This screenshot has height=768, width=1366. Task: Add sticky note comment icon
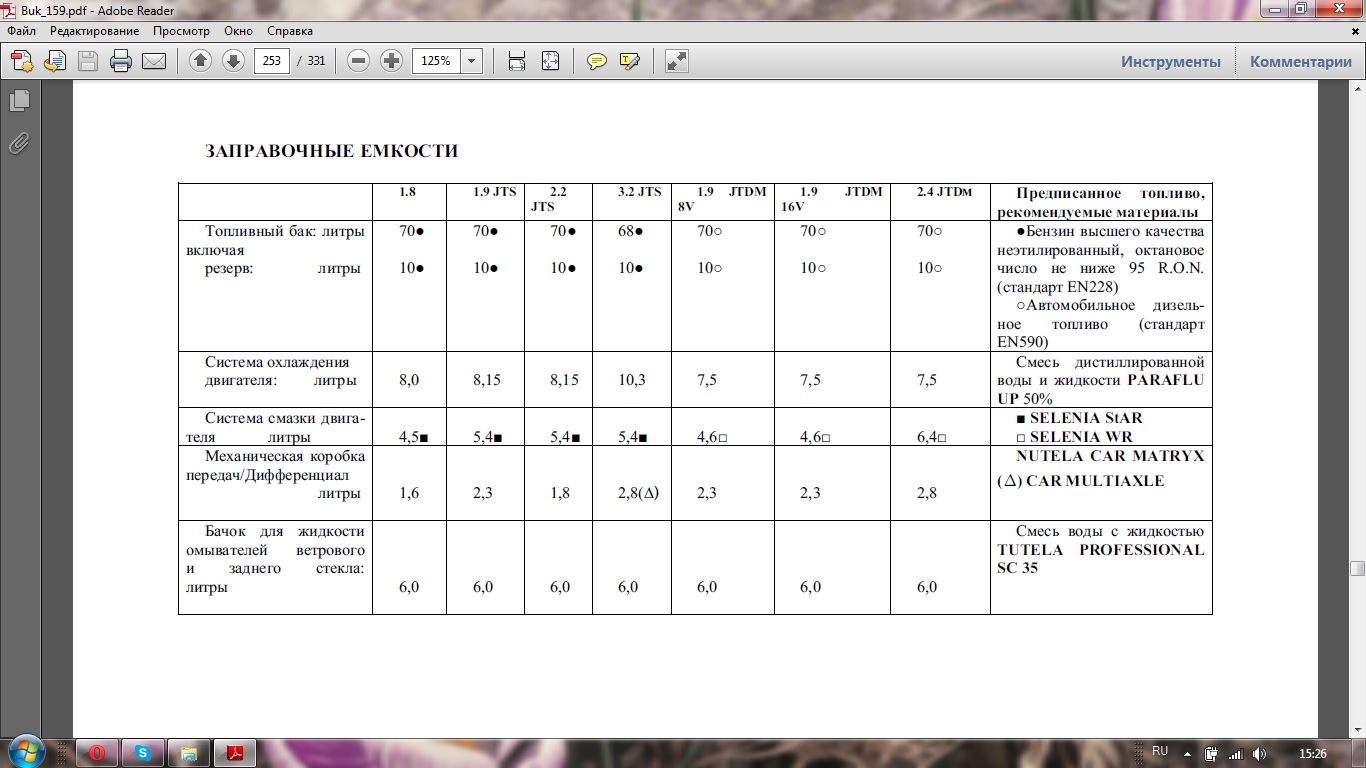[x=597, y=61]
